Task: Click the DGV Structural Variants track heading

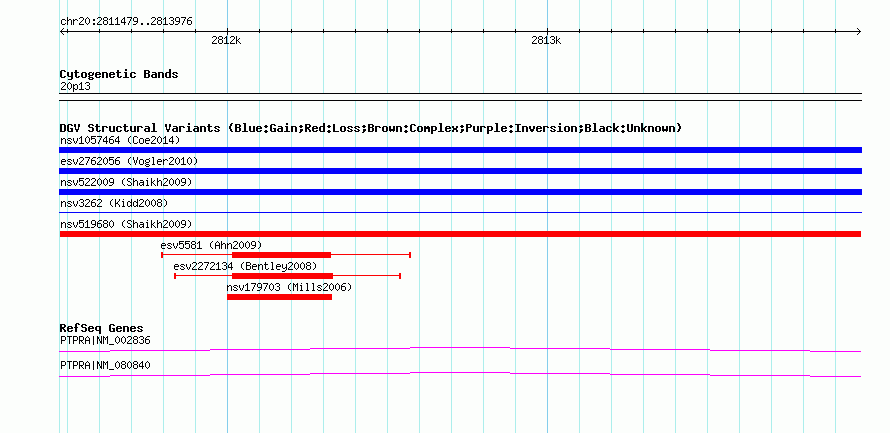Action: (371, 128)
